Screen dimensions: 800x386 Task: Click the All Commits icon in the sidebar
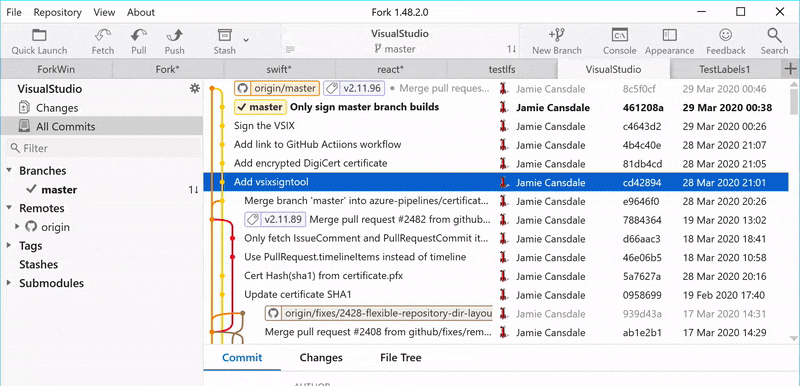[x=24, y=126]
